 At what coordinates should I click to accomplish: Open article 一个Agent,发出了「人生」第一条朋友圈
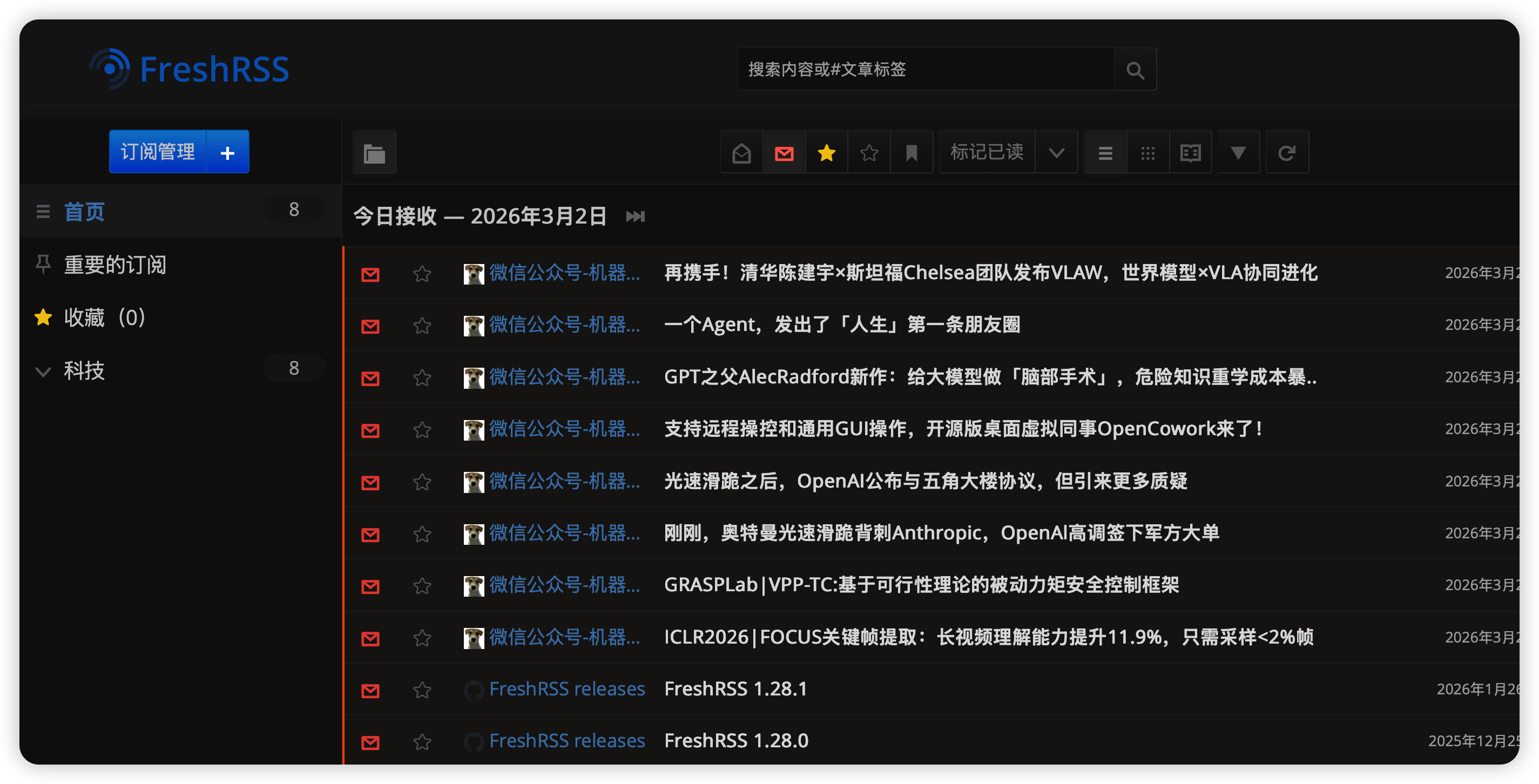coord(842,325)
